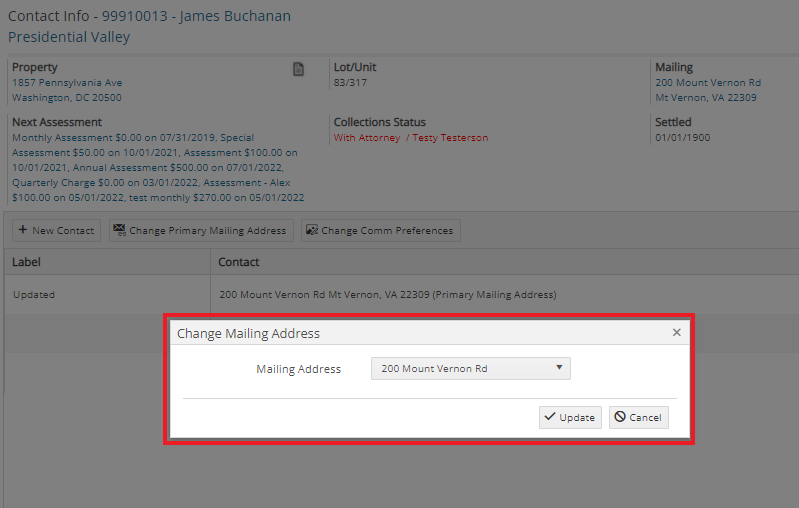Image resolution: width=799 pixels, height=508 pixels.
Task: Click the Presidential Valley link
Action: point(69,37)
